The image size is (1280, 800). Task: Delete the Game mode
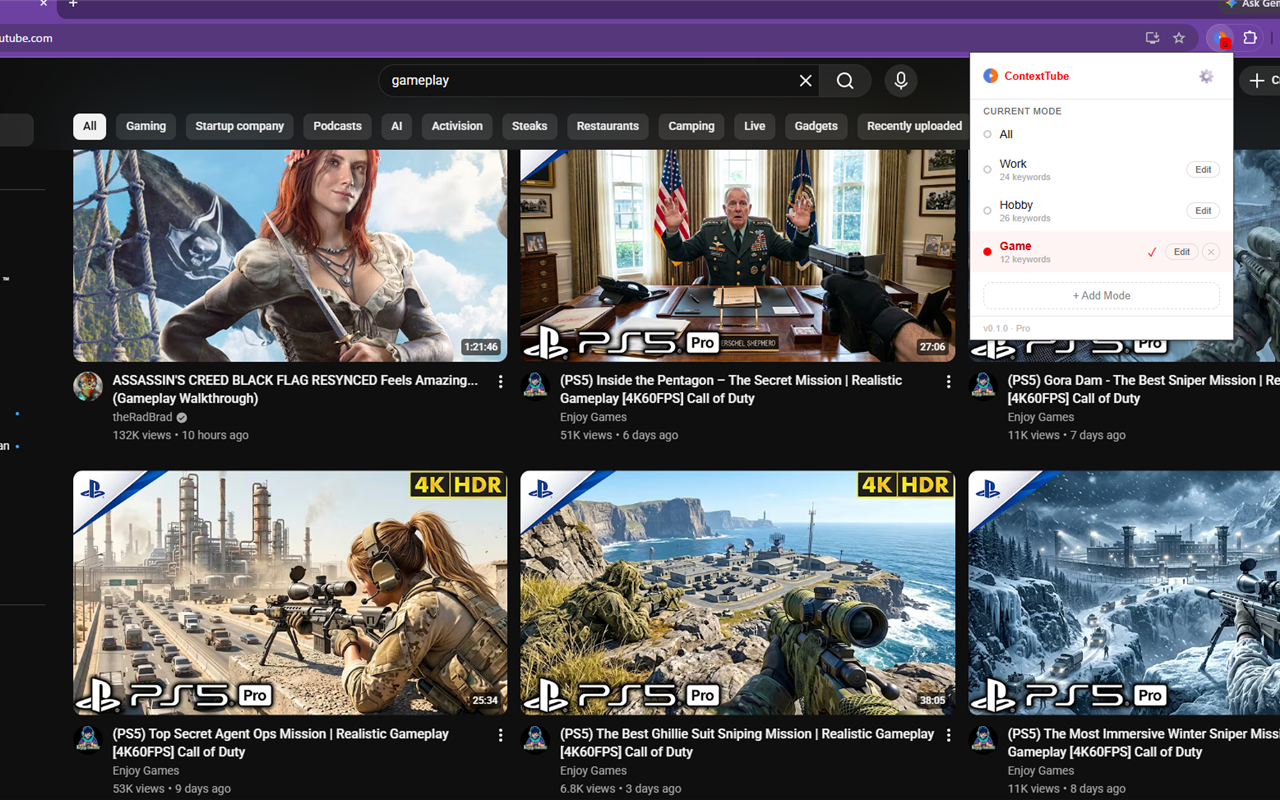1211,252
